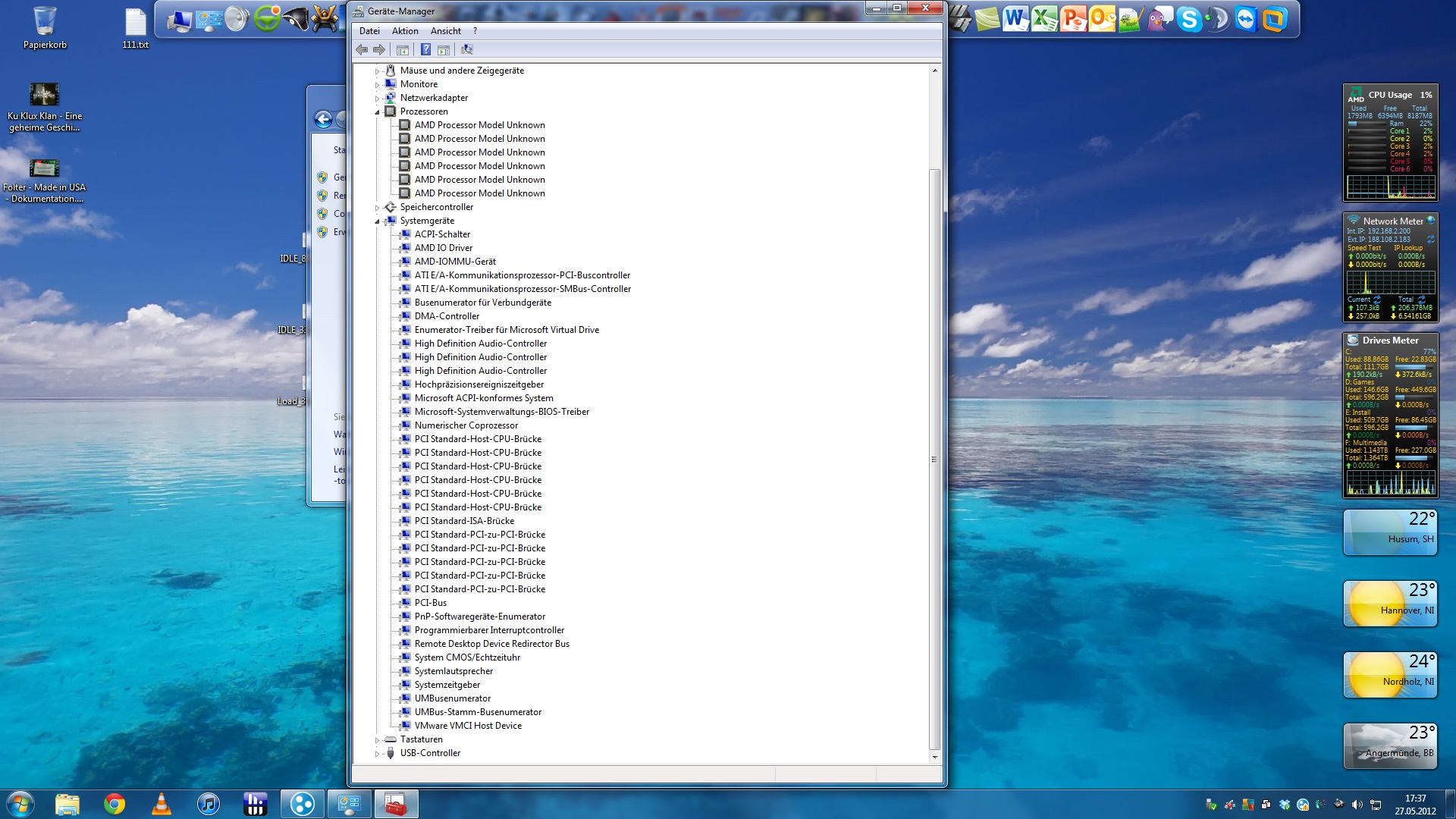
Task: Open VLC media player from taskbar
Action: click(162, 804)
